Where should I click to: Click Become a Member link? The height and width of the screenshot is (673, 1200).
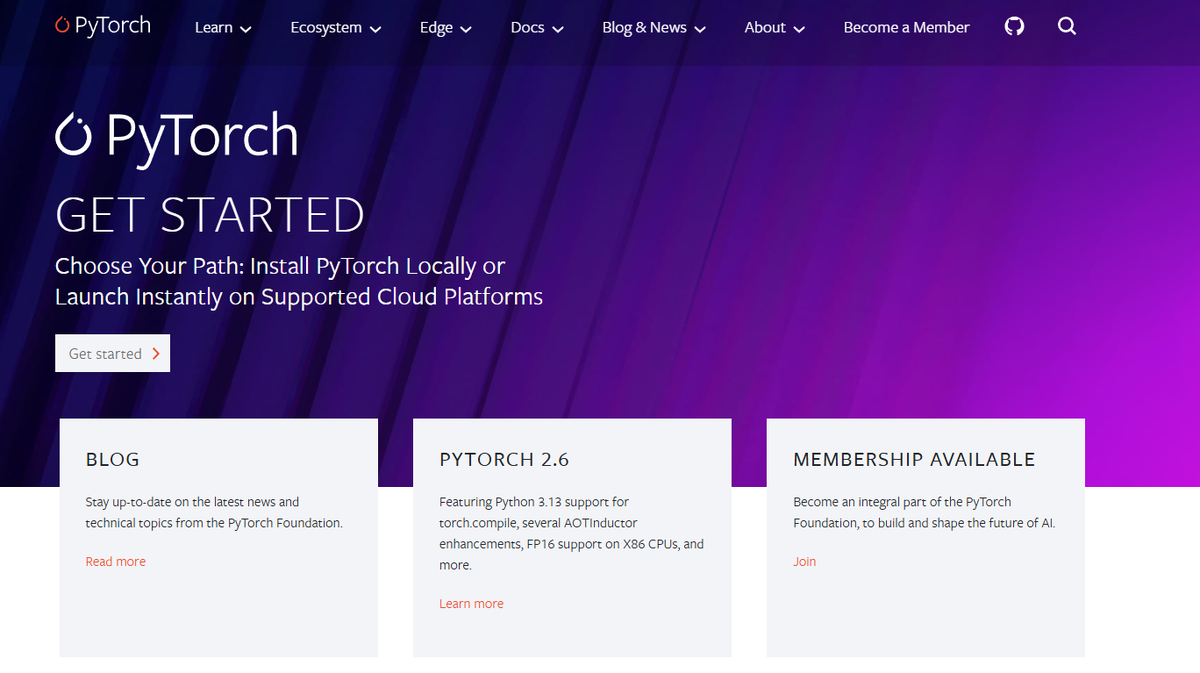pos(906,28)
